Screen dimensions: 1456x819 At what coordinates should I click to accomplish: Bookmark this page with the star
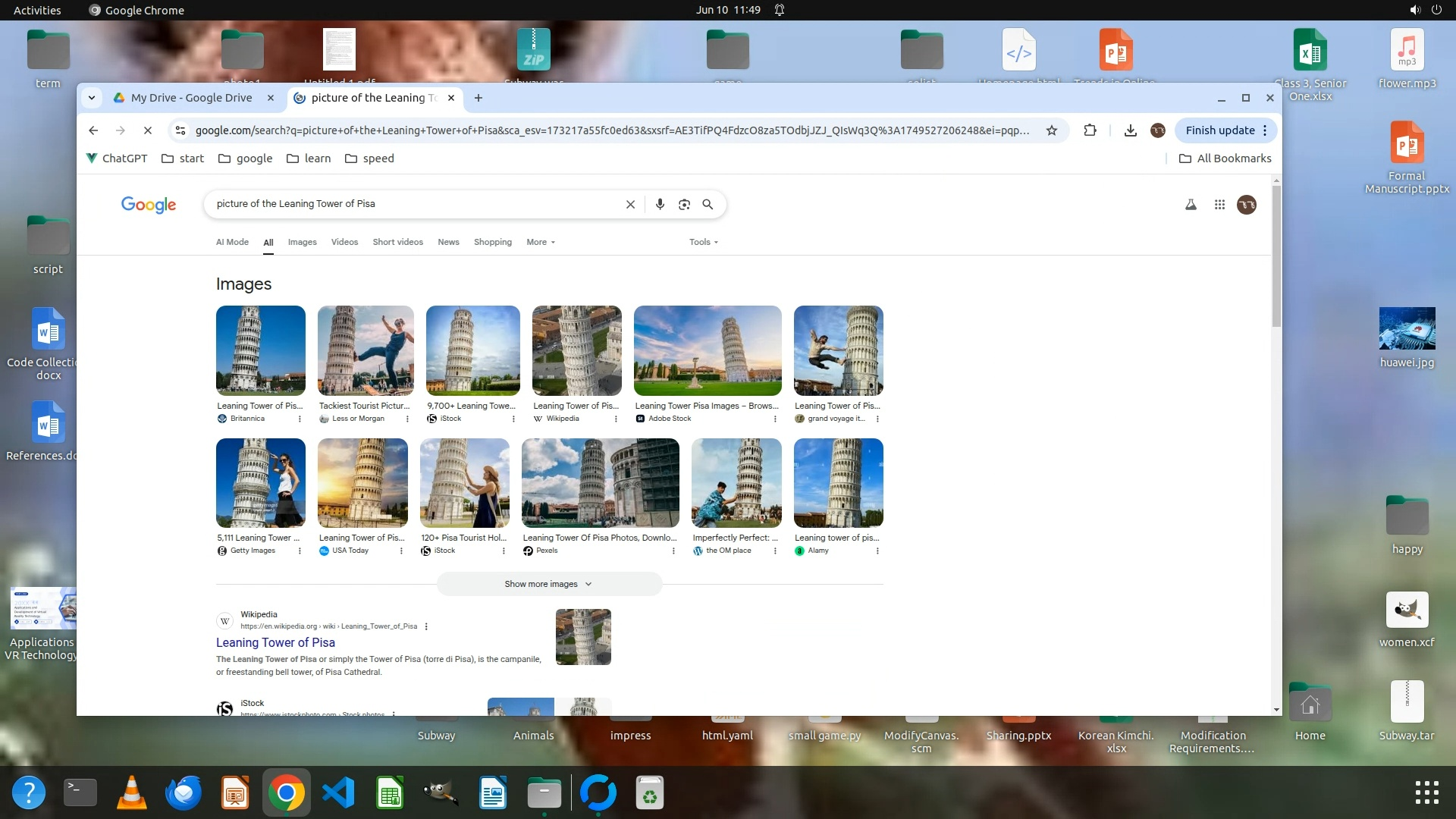click(1052, 130)
